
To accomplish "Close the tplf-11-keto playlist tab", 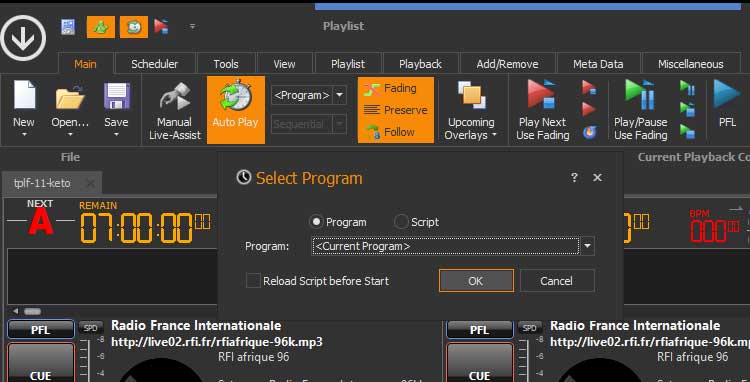I will (x=90, y=184).
